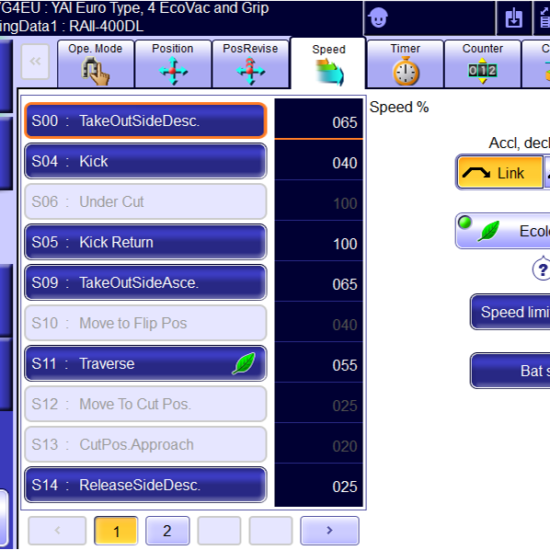Screen dimensions: 550x550
Task: Edit S10 speed value 040
Action: [318, 322]
